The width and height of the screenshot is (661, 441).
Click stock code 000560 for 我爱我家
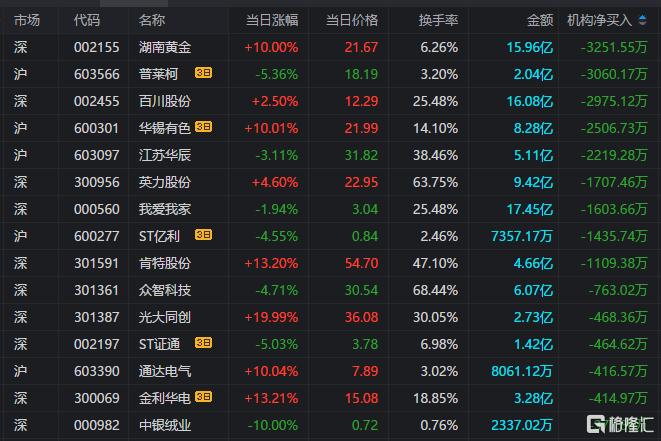point(97,209)
